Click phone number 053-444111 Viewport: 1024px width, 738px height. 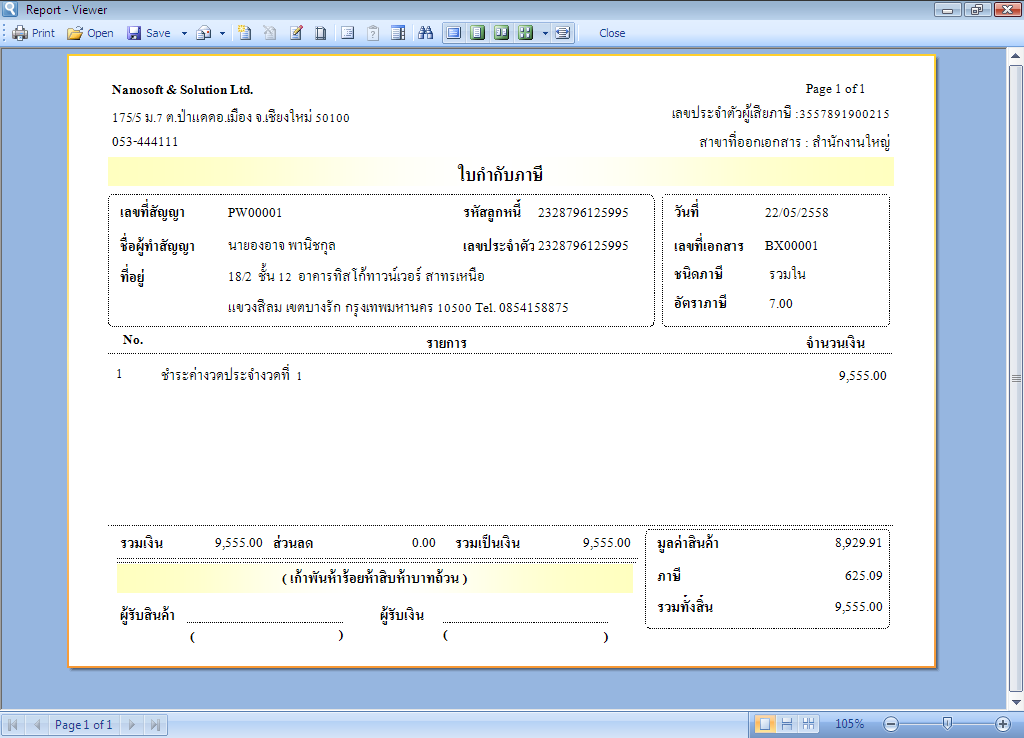[145, 142]
